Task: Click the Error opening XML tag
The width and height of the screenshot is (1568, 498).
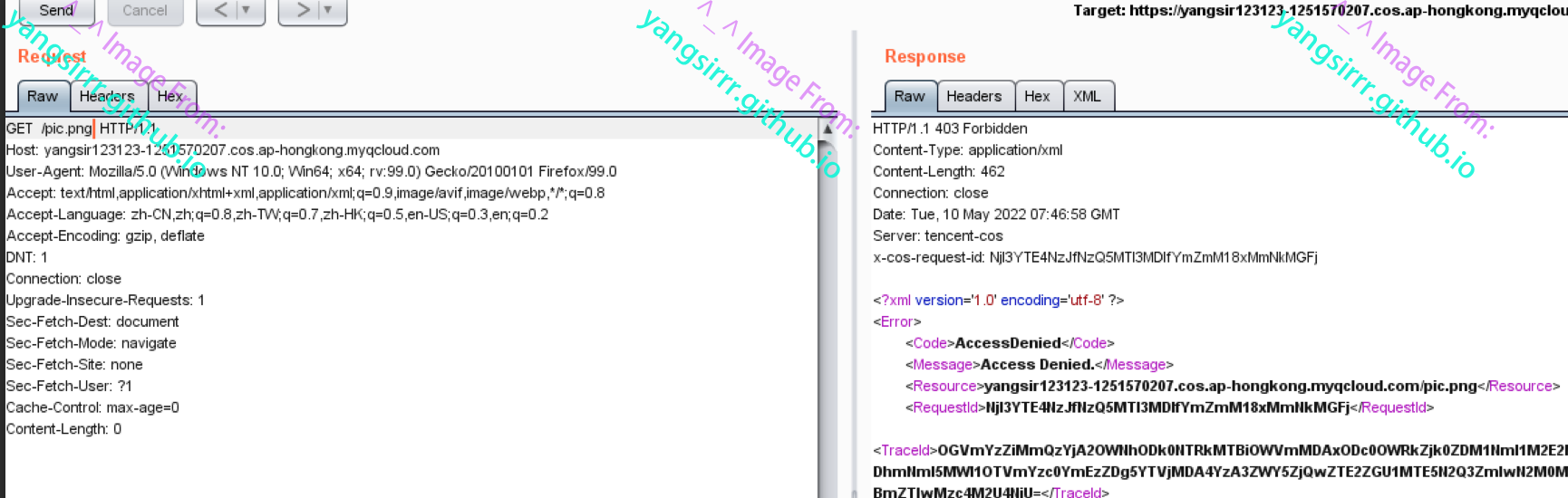Action: [897, 322]
